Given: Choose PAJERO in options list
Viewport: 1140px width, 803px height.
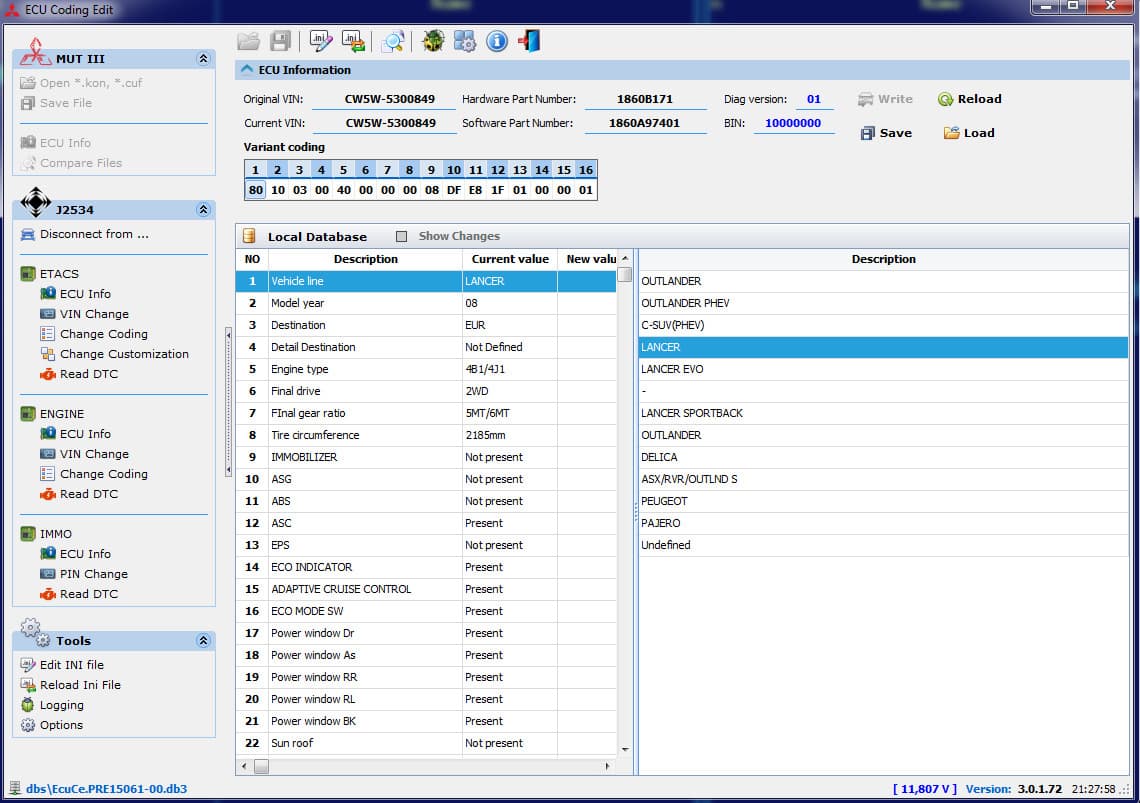Looking at the screenshot, I should 883,523.
